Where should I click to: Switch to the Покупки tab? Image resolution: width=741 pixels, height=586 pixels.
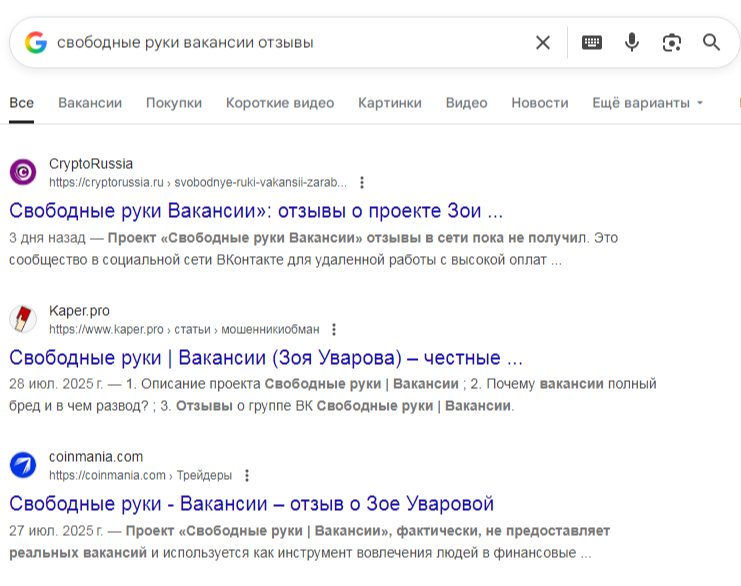point(174,103)
